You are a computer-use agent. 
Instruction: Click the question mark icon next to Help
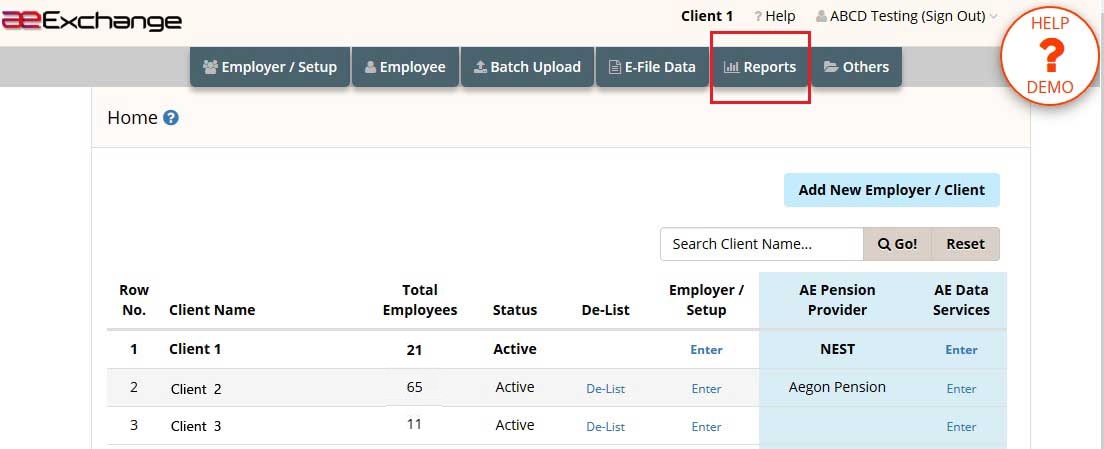pos(758,16)
